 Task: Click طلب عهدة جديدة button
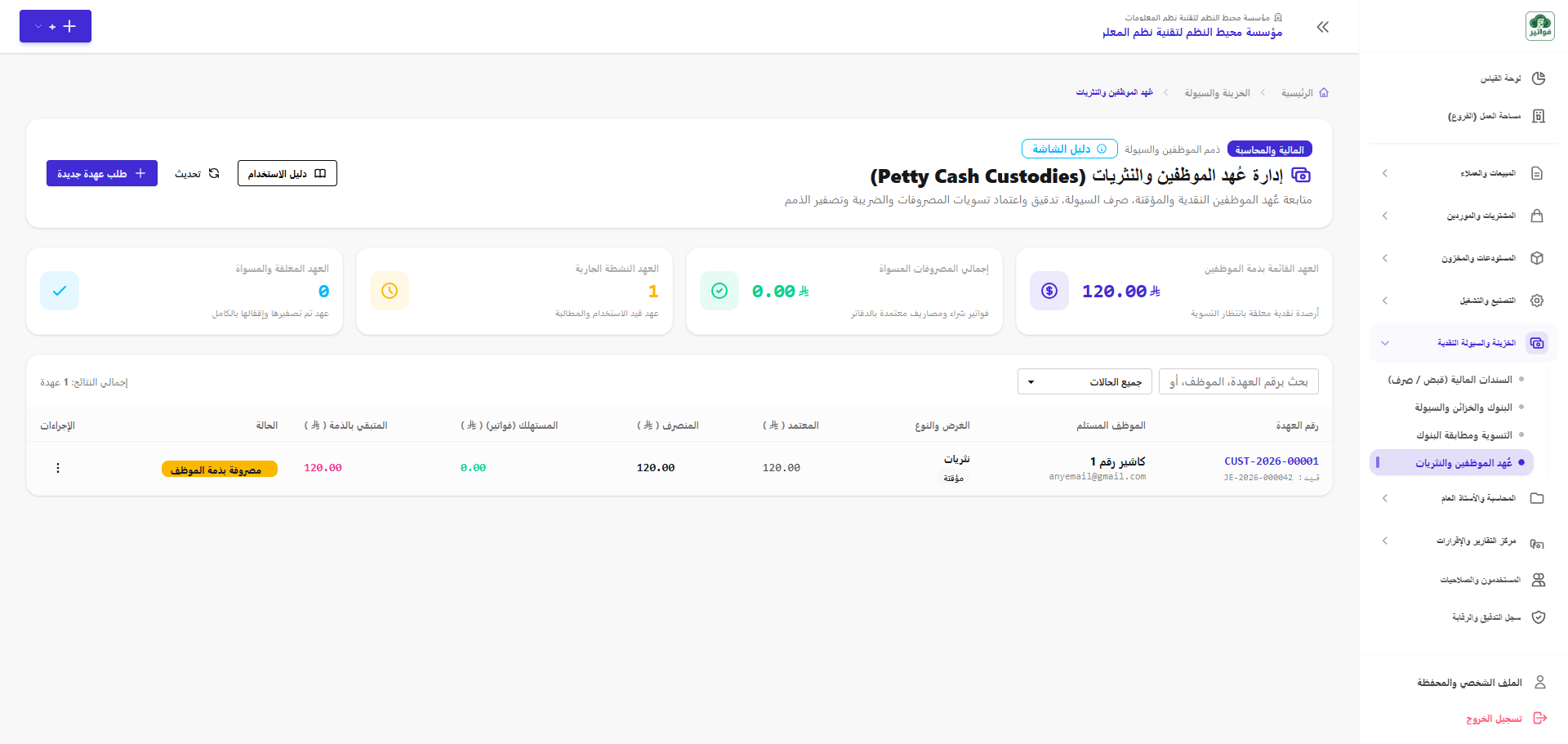coord(102,173)
